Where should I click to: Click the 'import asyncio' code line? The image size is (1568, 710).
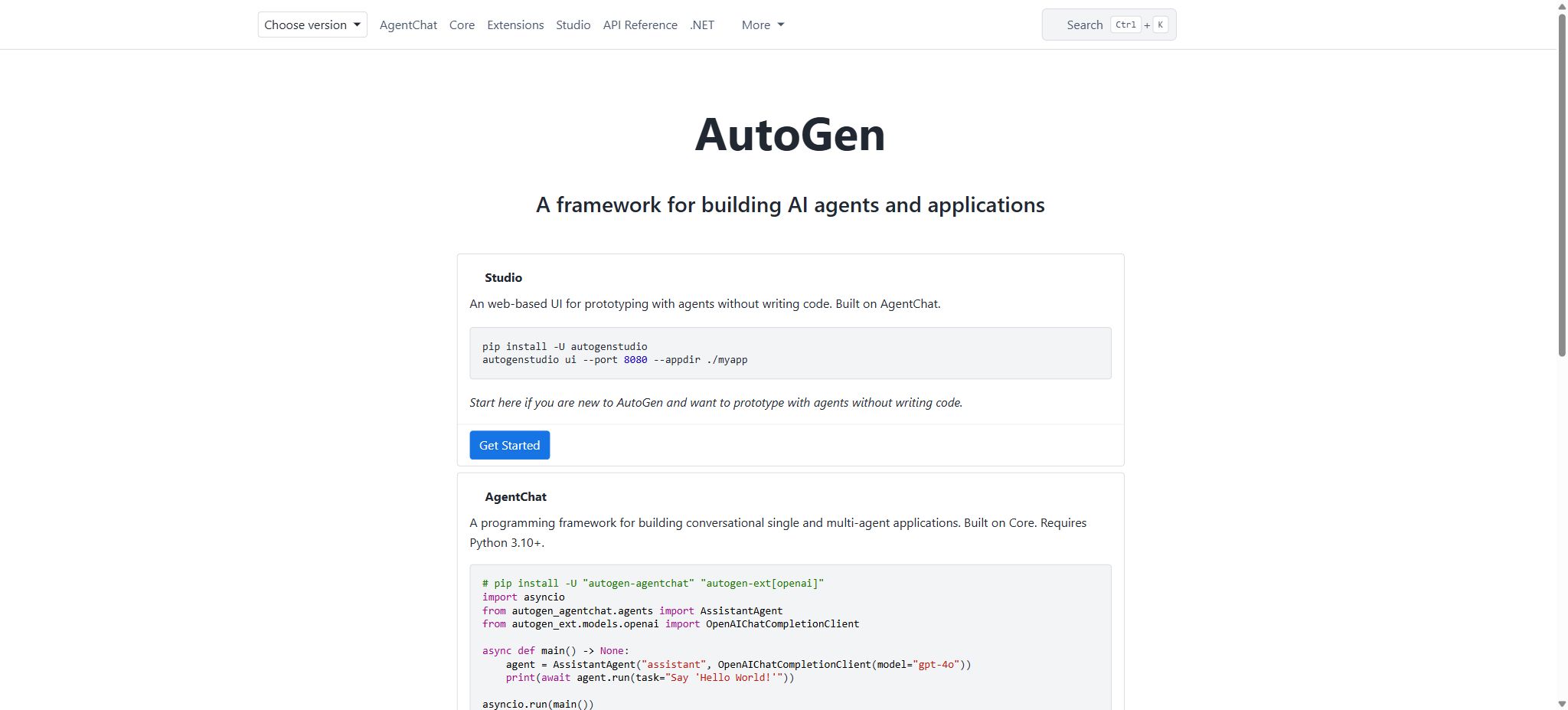click(x=524, y=597)
